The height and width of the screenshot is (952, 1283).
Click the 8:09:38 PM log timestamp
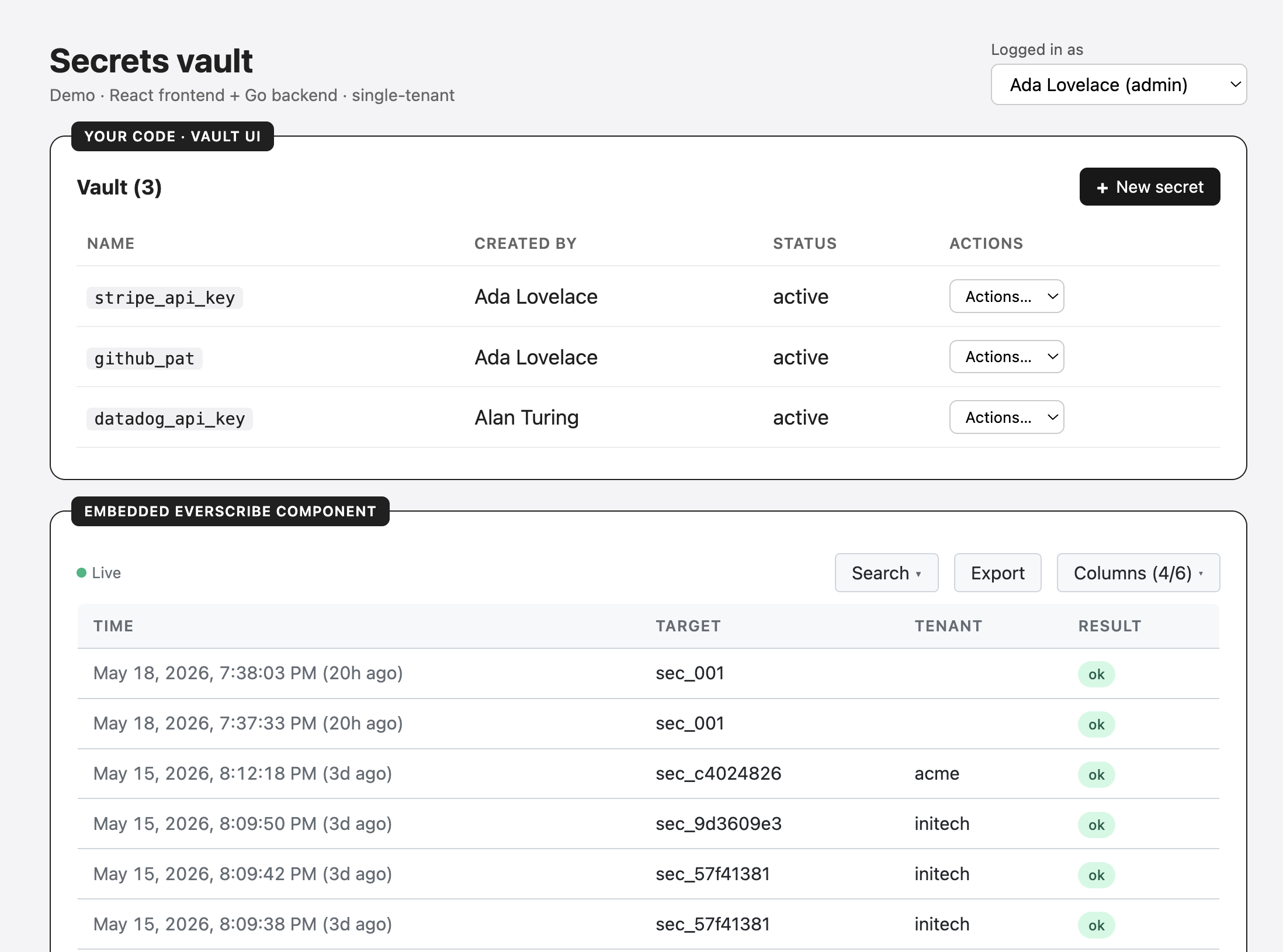coord(242,924)
